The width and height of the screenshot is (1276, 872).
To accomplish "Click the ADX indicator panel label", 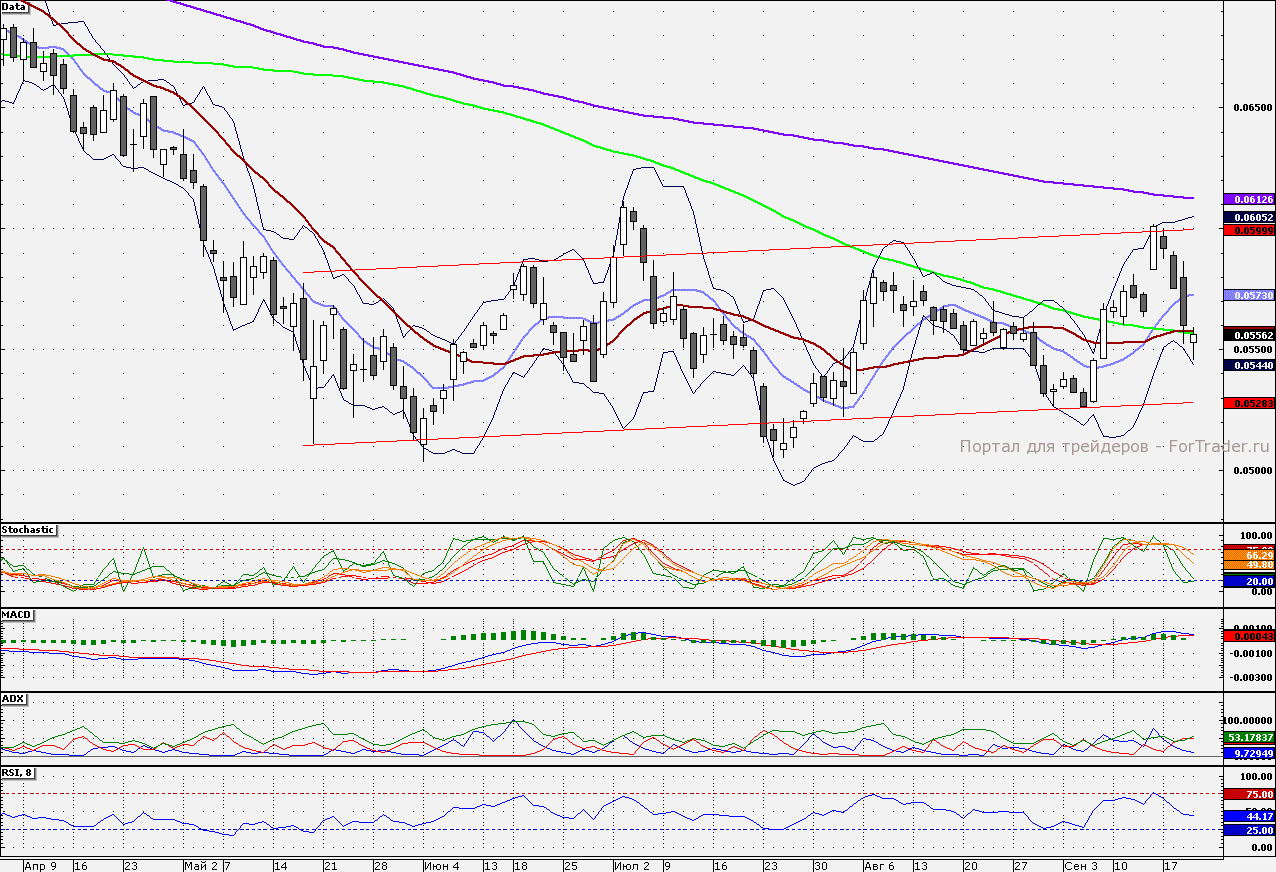I will pyautogui.click(x=13, y=698).
